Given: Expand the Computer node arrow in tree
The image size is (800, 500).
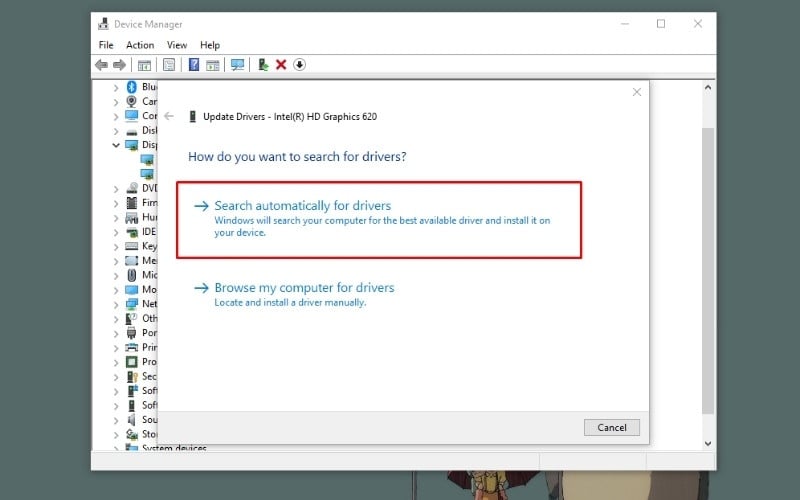Looking at the screenshot, I should click(116, 116).
